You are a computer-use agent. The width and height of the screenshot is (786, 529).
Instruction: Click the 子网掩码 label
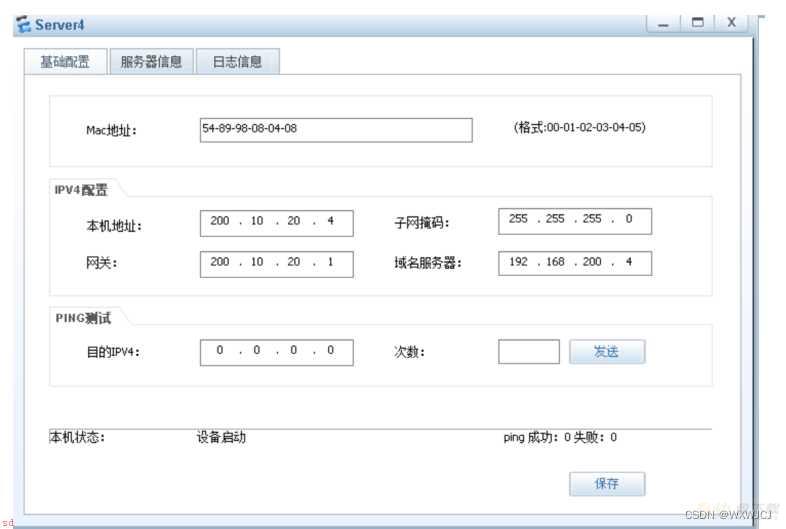click(422, 223)
